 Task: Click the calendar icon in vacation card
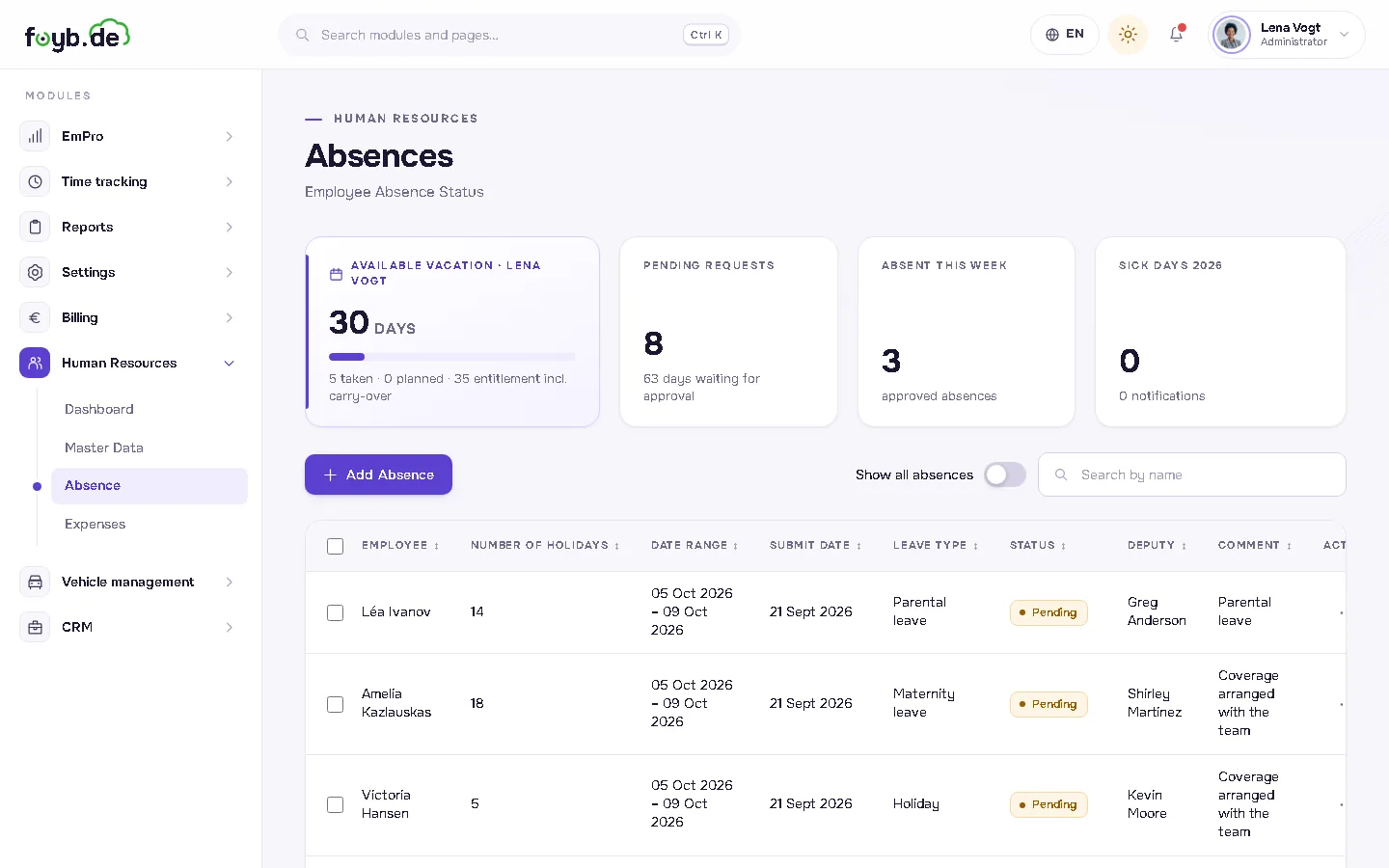coord(336,274)
